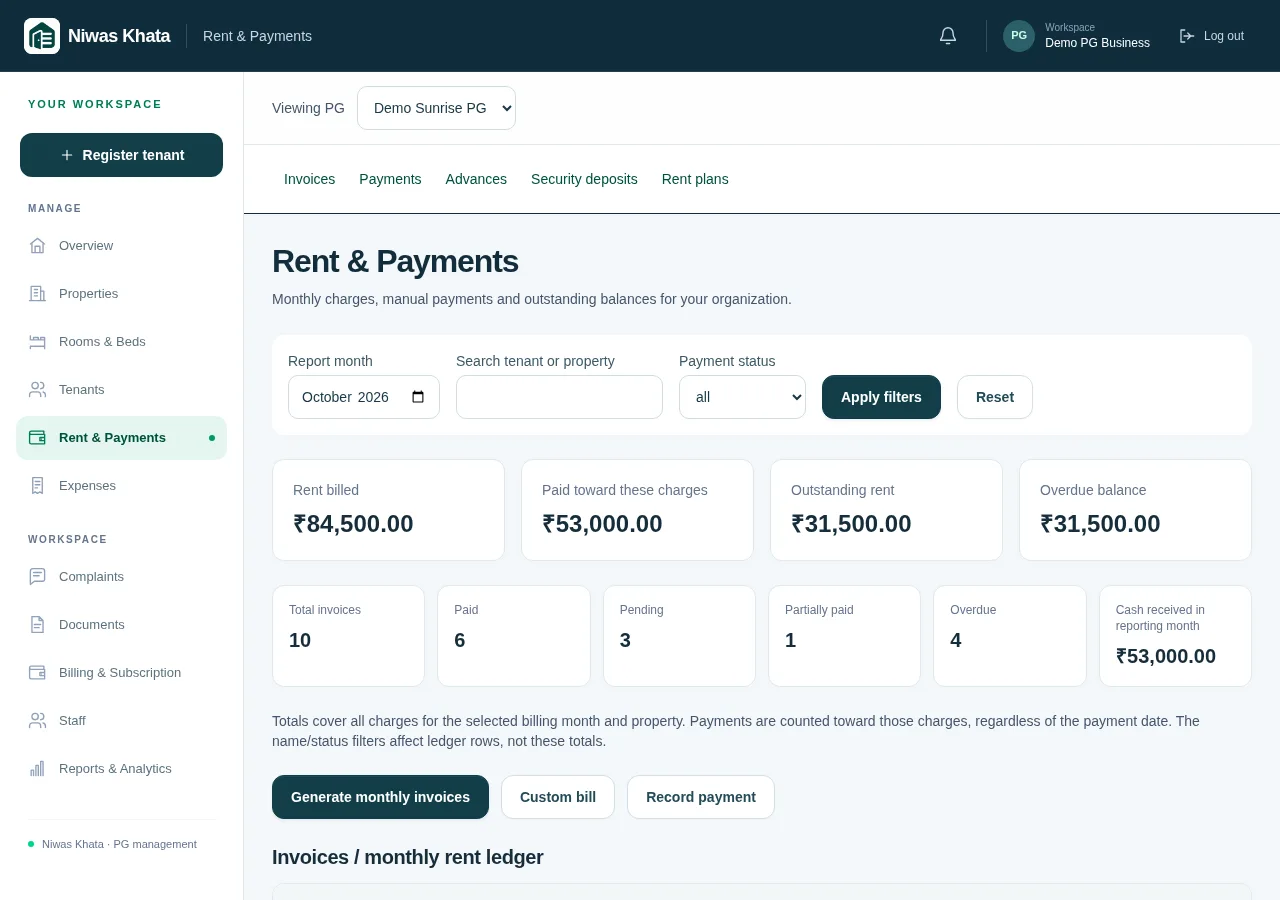This screenshot has width=1280, height=900.
Task: Click the Log out arrow icon
Action: (1187, 36)
